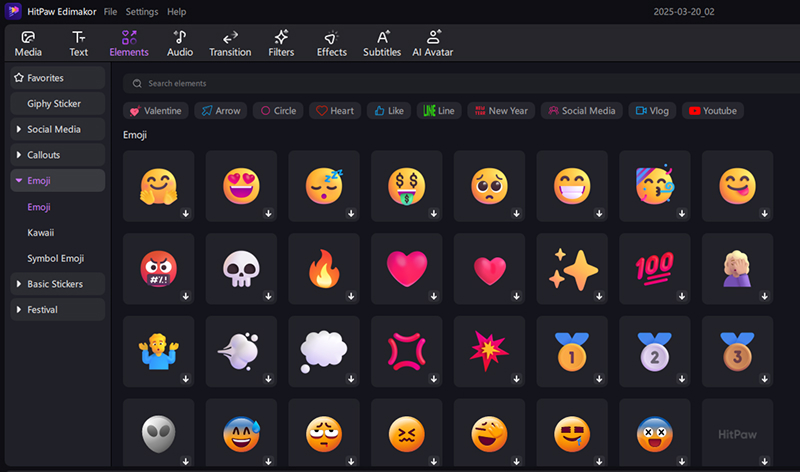Screen dimensions: 800x472
Task: Open the Favorites category
Action: click(x=58, y=78)
